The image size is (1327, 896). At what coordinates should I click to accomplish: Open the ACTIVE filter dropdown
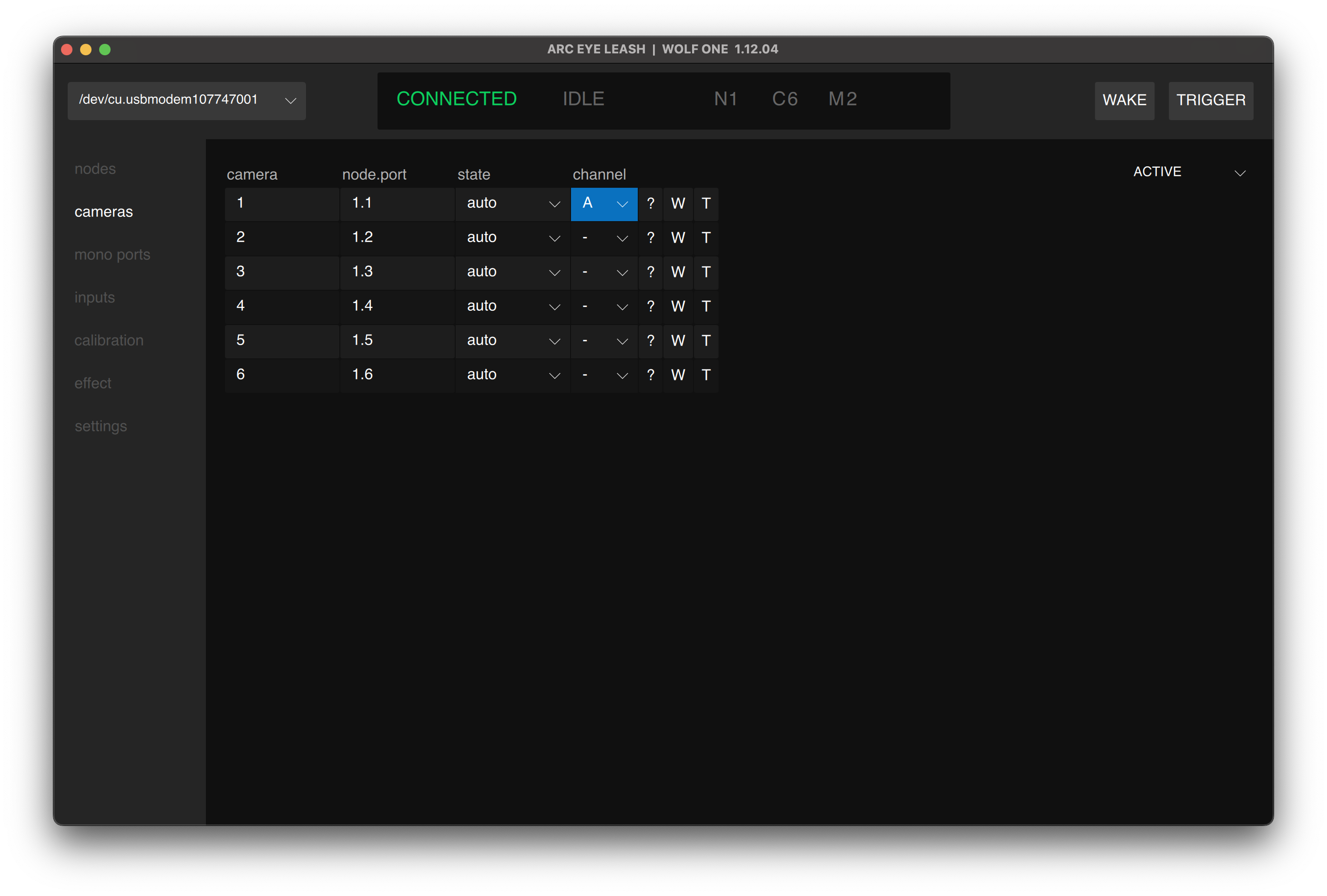1187,171
